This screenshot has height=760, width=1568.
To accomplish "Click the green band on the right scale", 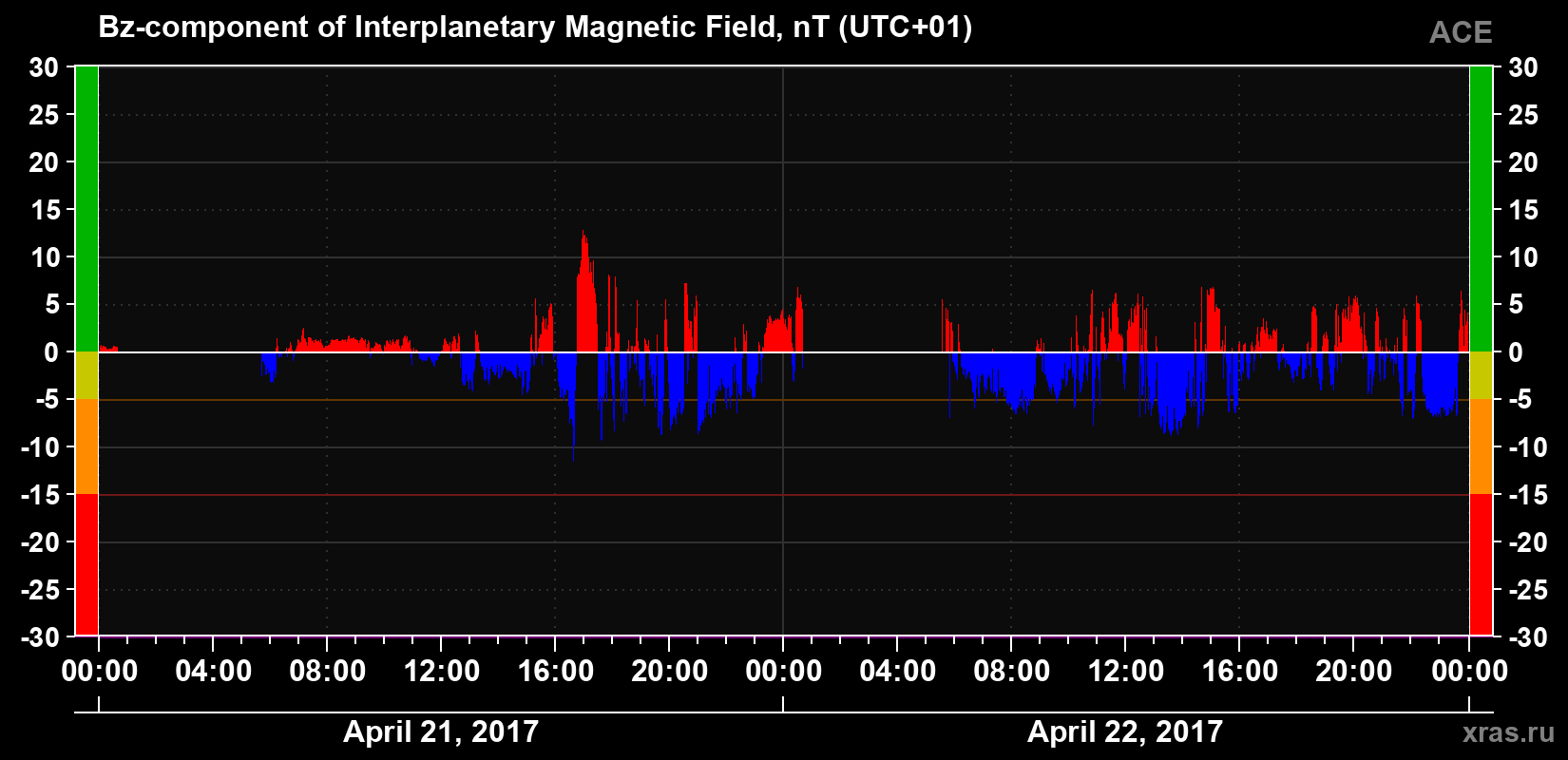I will pyautogui.click(x=1481, y=209).
